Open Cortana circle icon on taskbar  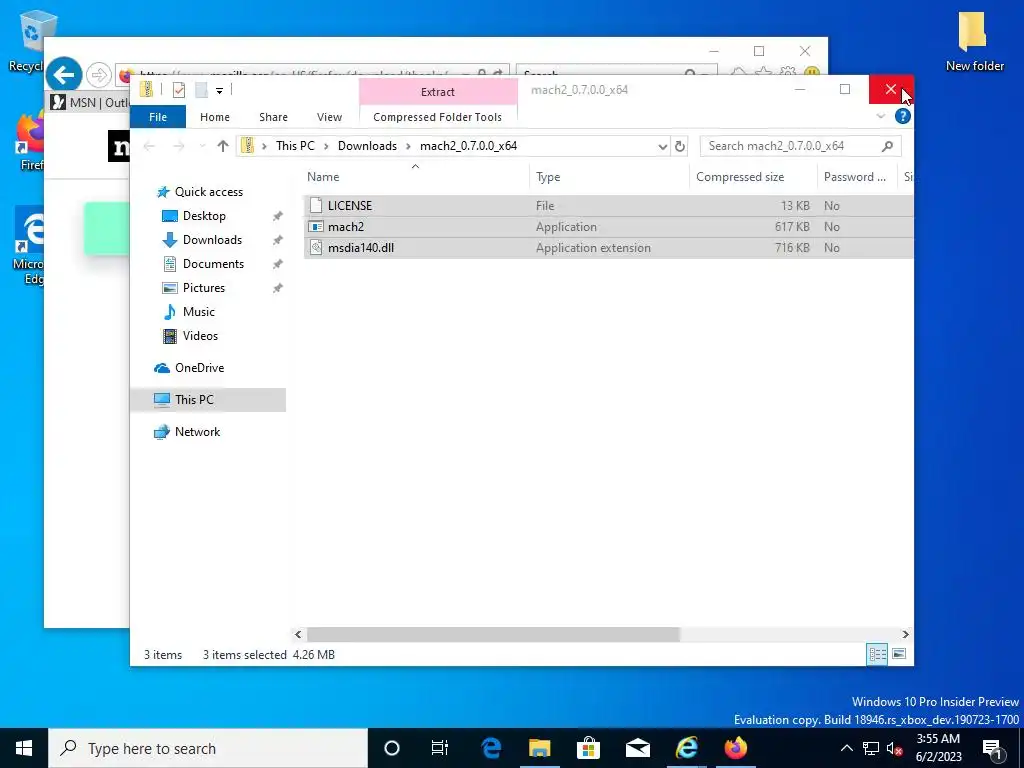(392, 748)
